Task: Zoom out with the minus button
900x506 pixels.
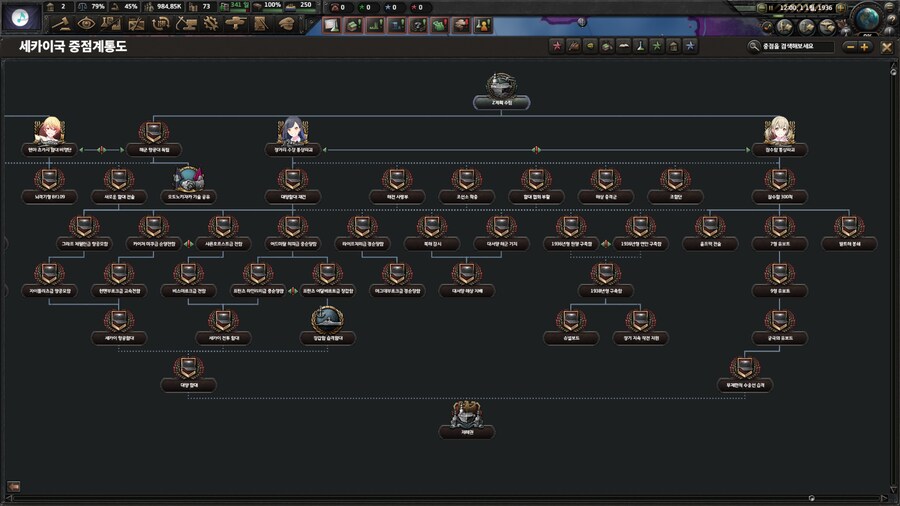Action: pyautogui.click(x=850, y=46)
